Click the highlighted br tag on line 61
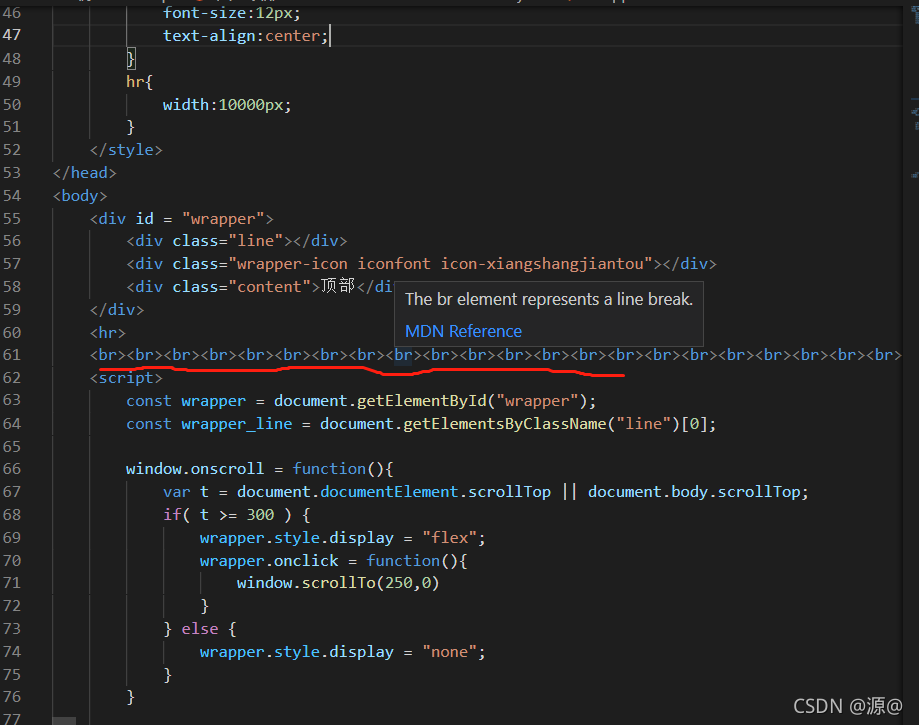Viewport: 919px width, 725px height. (x=403, y=355)
